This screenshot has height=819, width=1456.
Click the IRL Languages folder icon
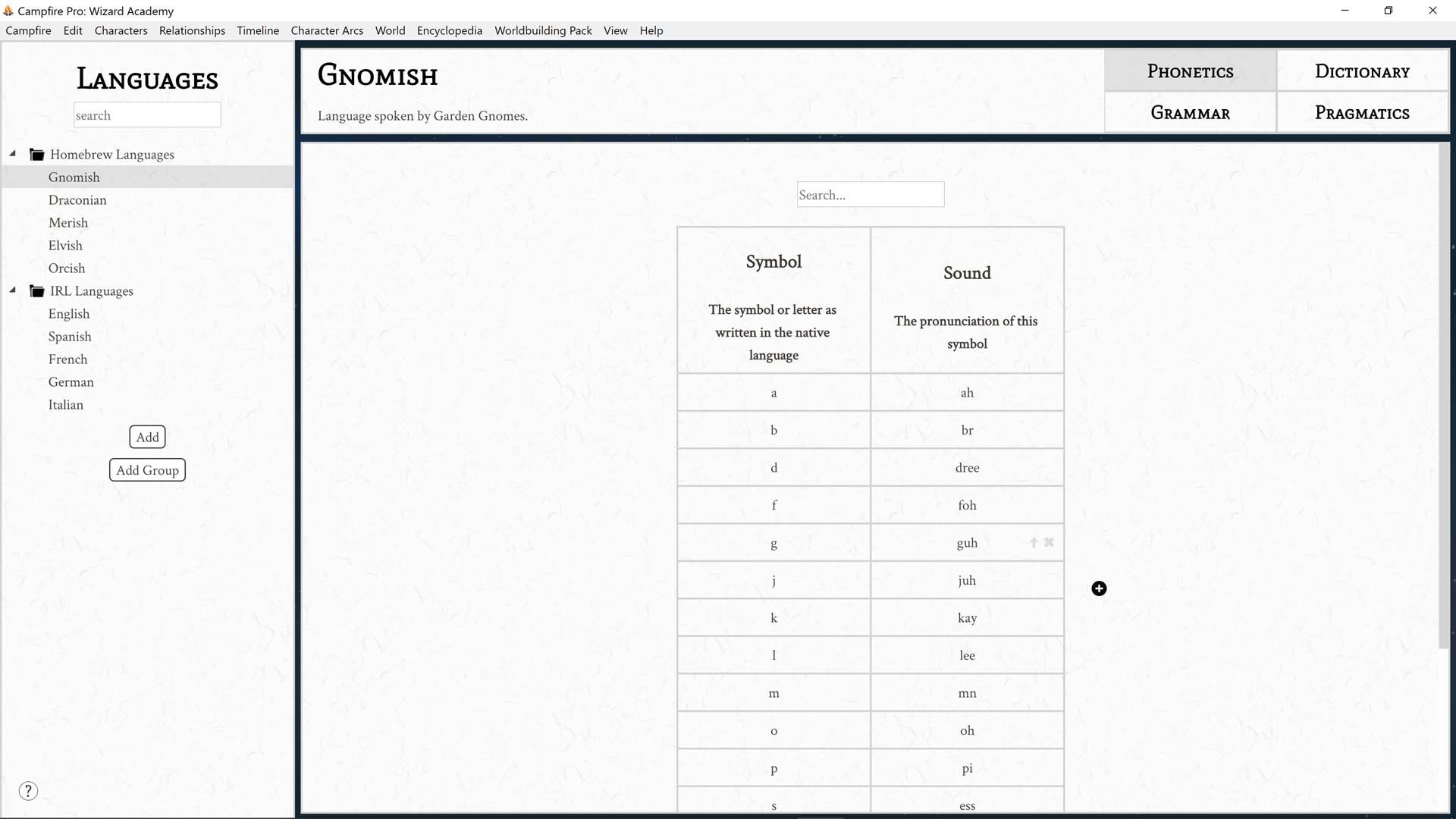tap(36, 290)
